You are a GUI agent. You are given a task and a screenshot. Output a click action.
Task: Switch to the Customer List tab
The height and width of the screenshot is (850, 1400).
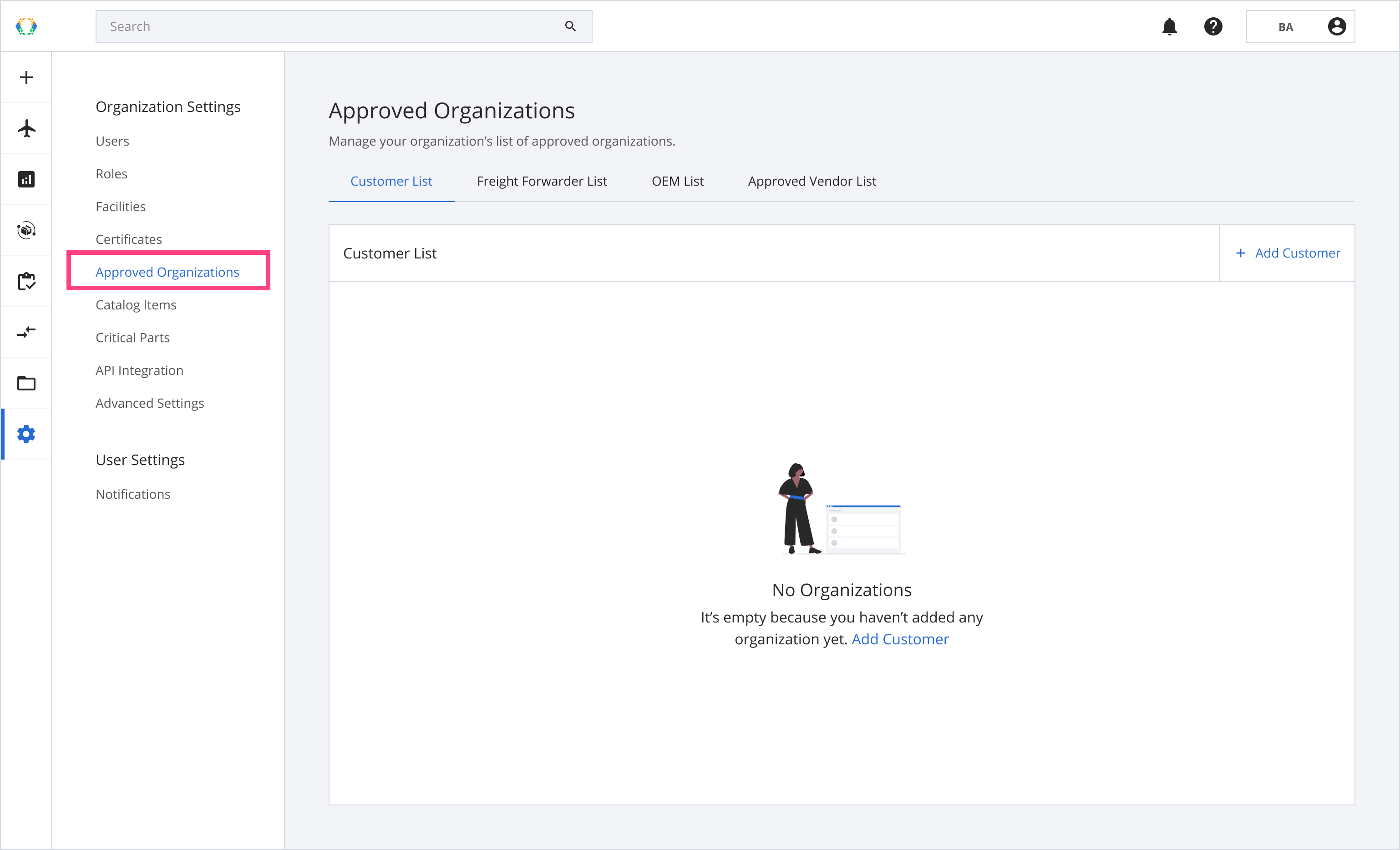tap(391, 181)
